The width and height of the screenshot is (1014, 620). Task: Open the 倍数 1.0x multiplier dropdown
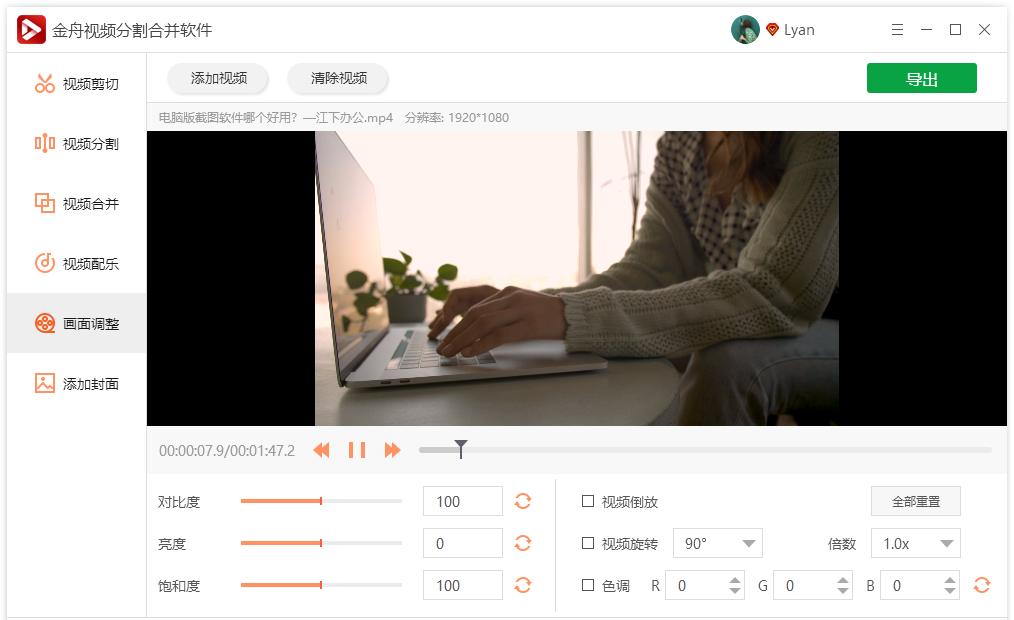click(x=913, y=543)
